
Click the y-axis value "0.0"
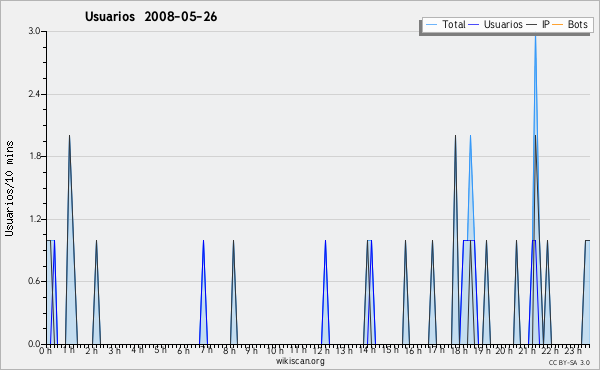[x=34, y=344]
